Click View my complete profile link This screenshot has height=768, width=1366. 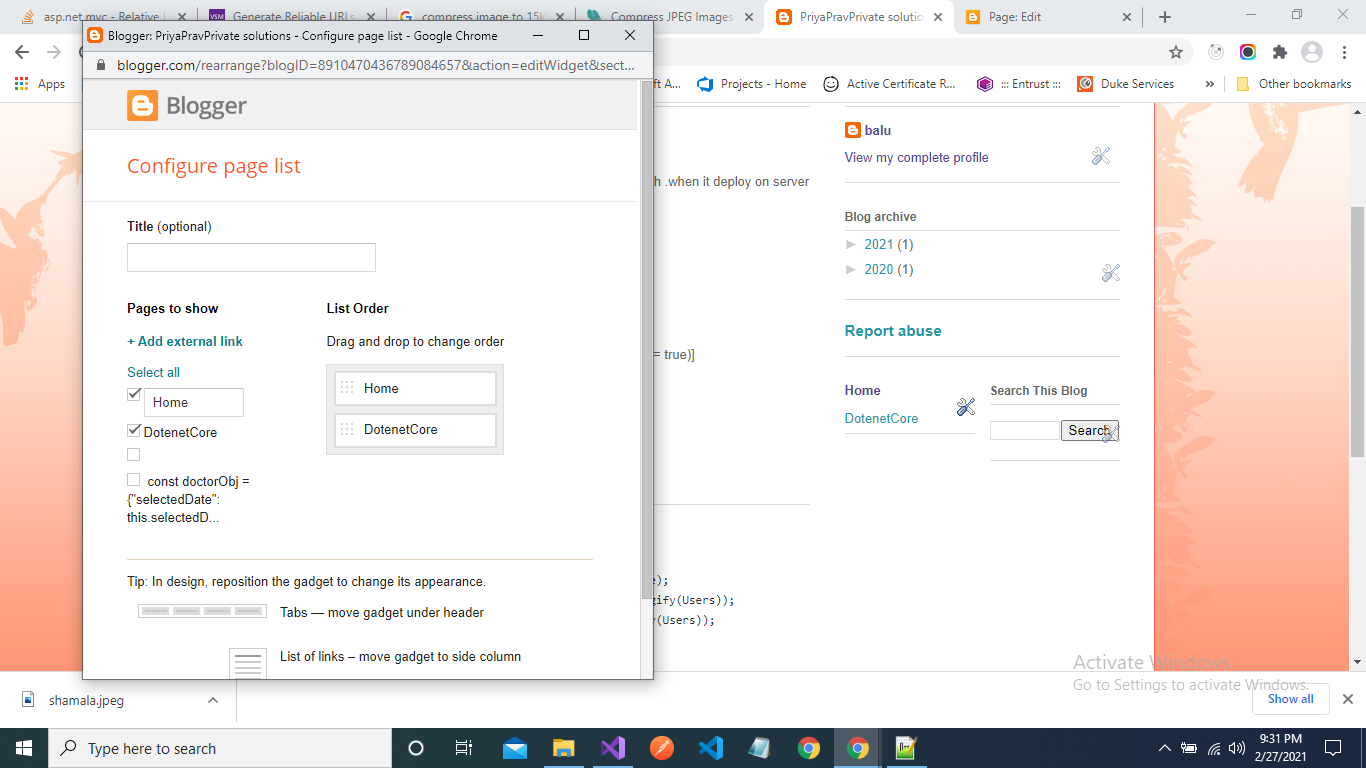click(916, 157)
